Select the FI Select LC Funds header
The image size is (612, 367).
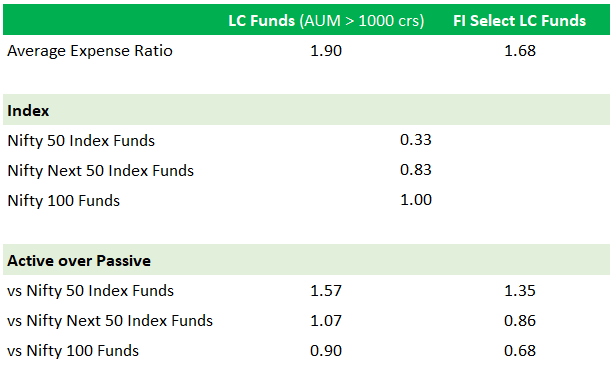click(x=519, y=20)
